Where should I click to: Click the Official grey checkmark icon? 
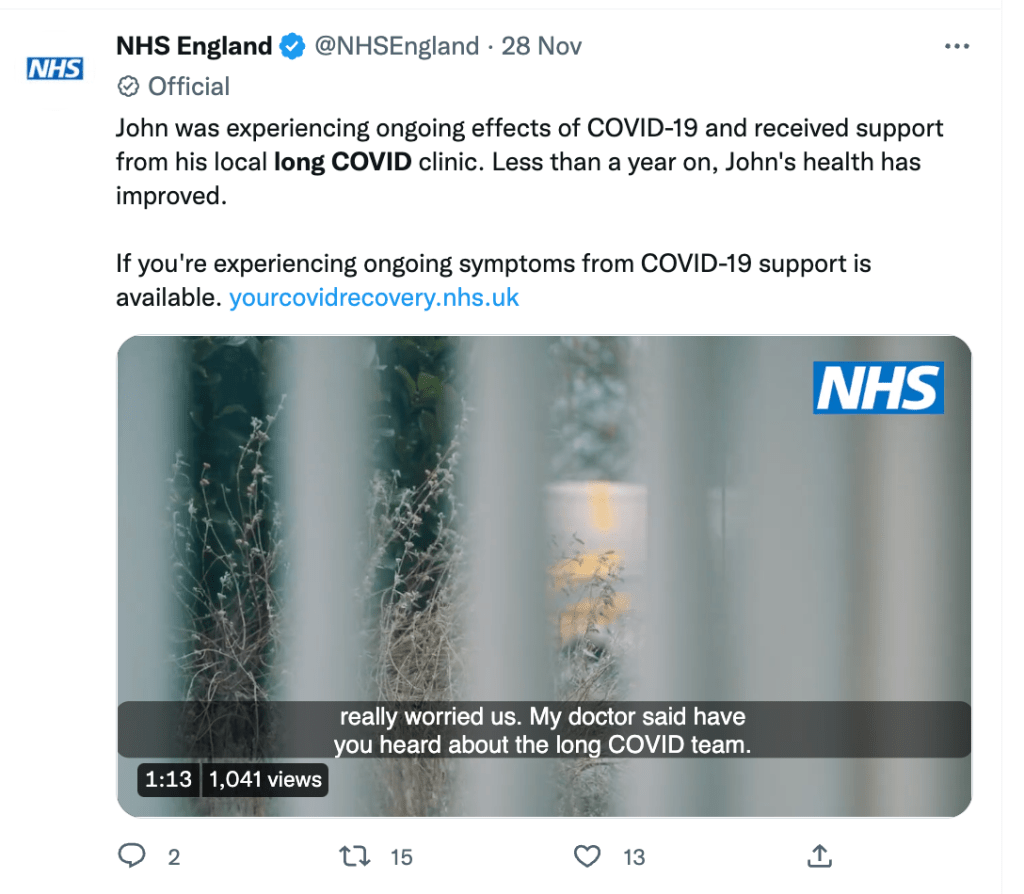pyautogui.click(x=128, y=87)
